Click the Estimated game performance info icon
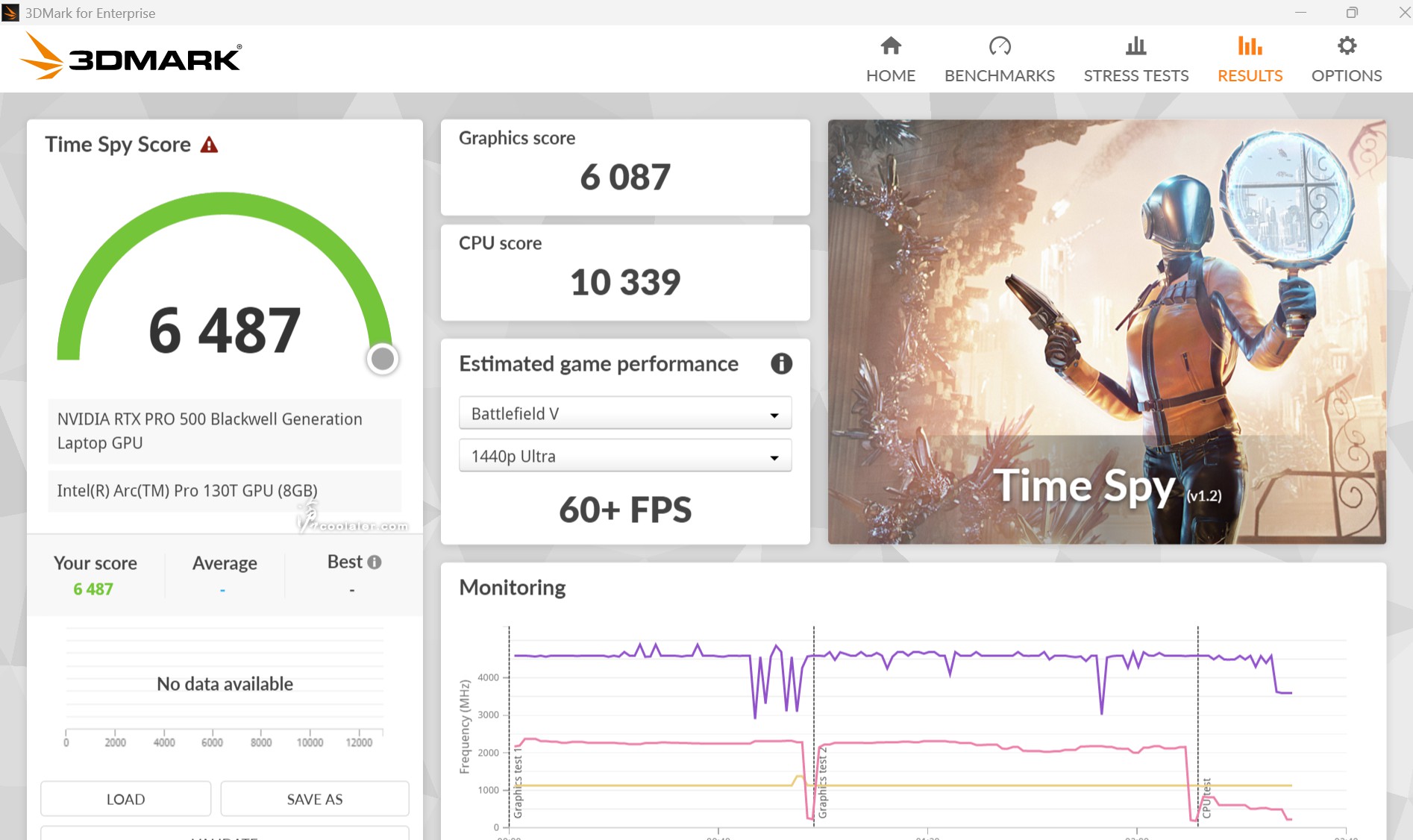Viewport: 1413px width, 840px height. tap(781, 363)
